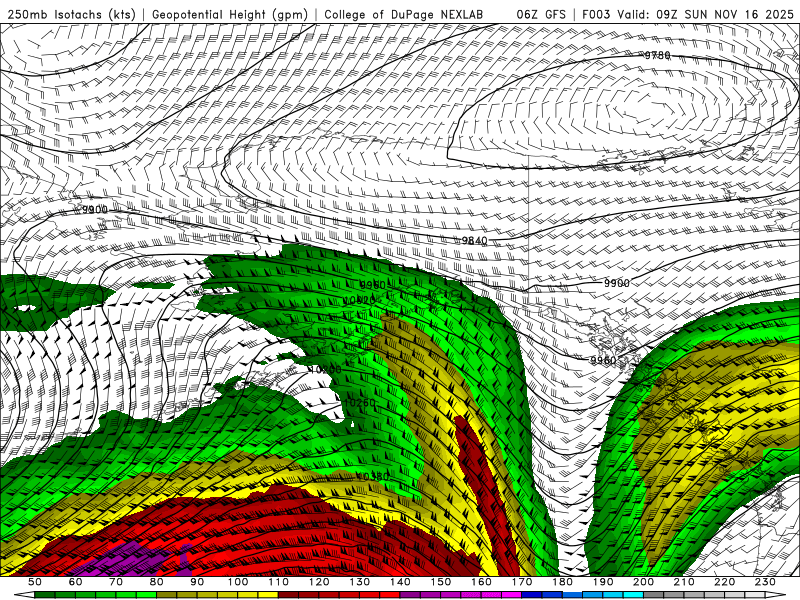
Task: Click the 'Geopotential Height (gpm)' title text
Action: pos(230,15)
